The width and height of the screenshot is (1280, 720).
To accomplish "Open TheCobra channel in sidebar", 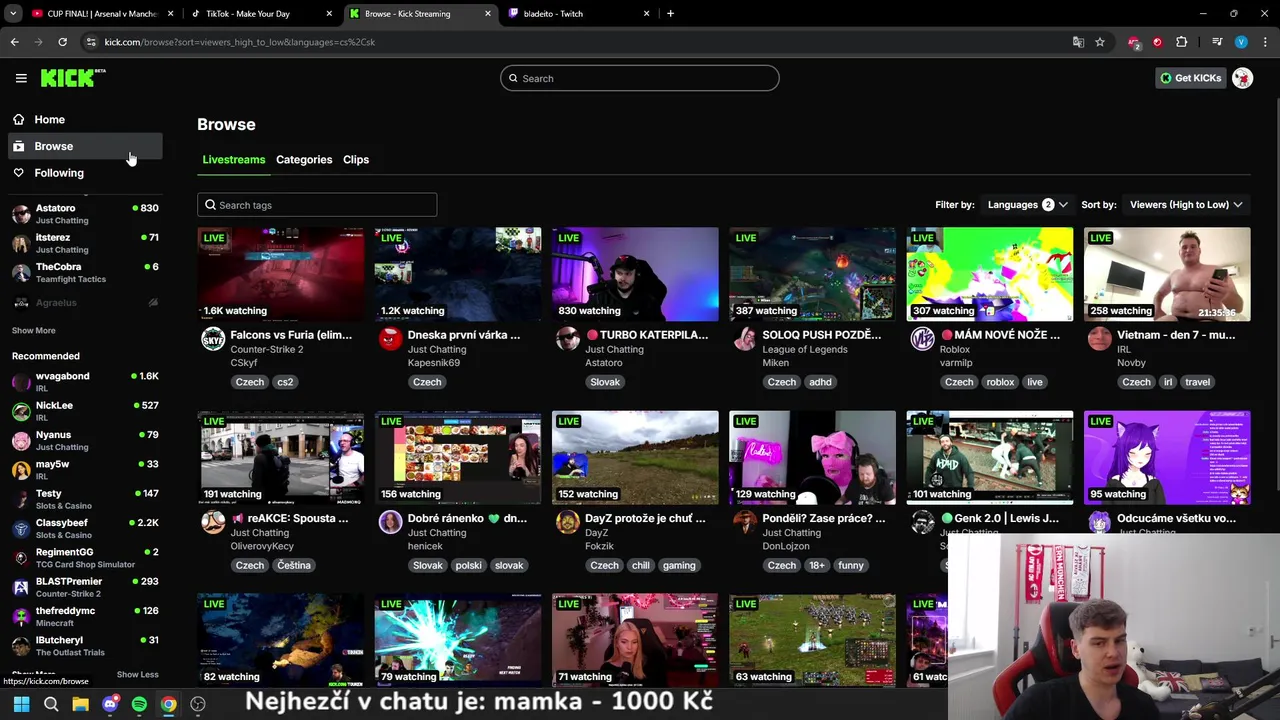I will (x=85, y=272).
